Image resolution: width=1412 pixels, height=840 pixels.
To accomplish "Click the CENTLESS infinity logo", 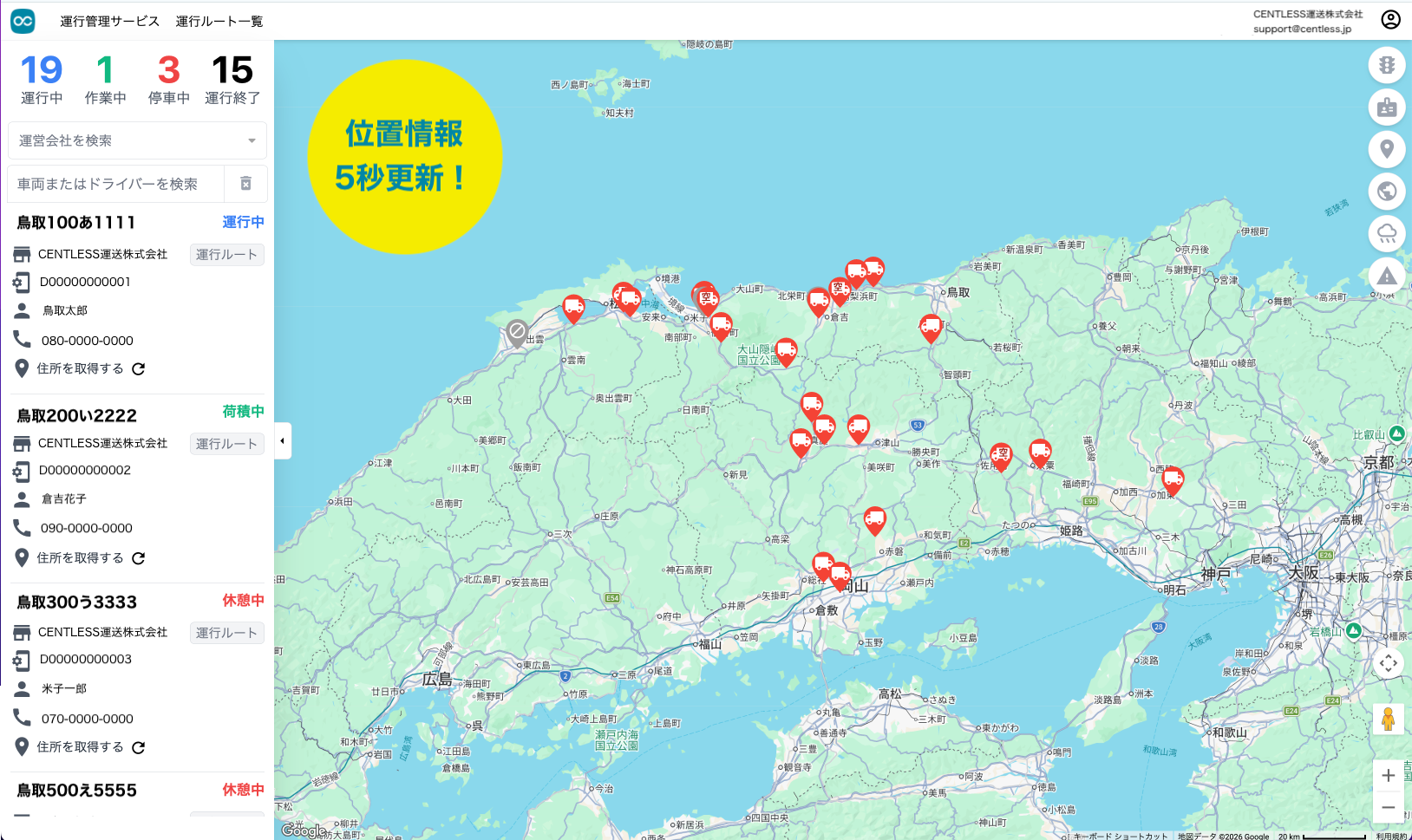I will point(23,21).
